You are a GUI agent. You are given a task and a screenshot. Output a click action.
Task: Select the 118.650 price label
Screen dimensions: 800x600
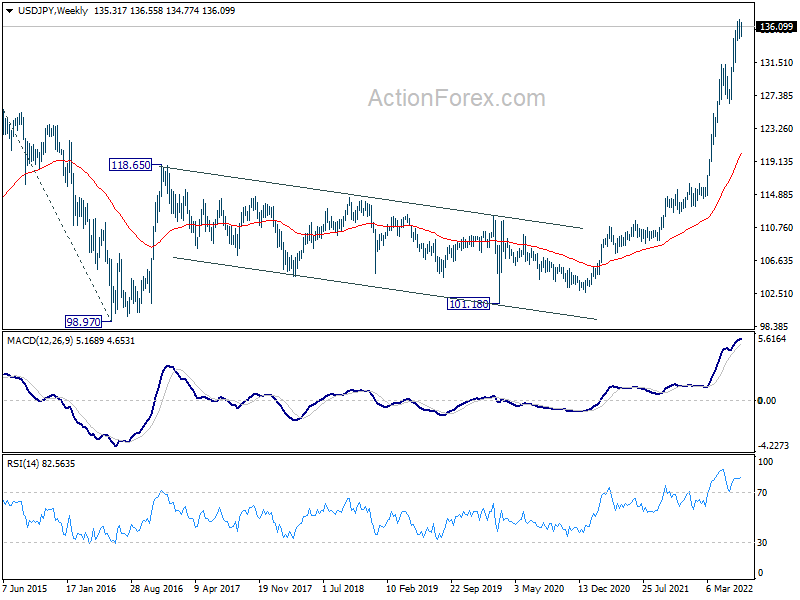coord(131,165)
